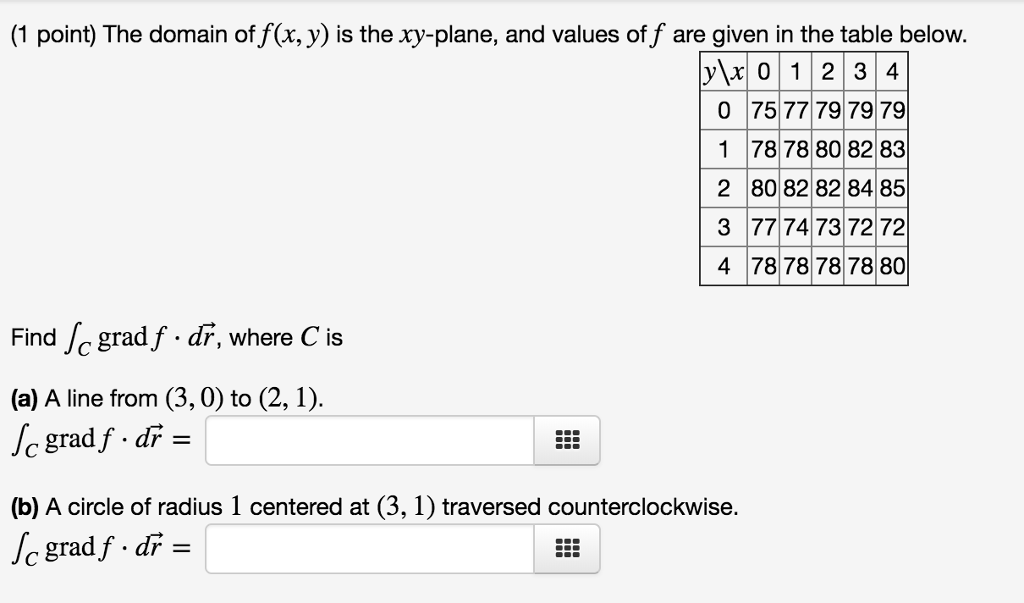Open the equation editor keypad for part (a)
The height and width of the screenshot is (603, 1024).
[x=566, y=440]
